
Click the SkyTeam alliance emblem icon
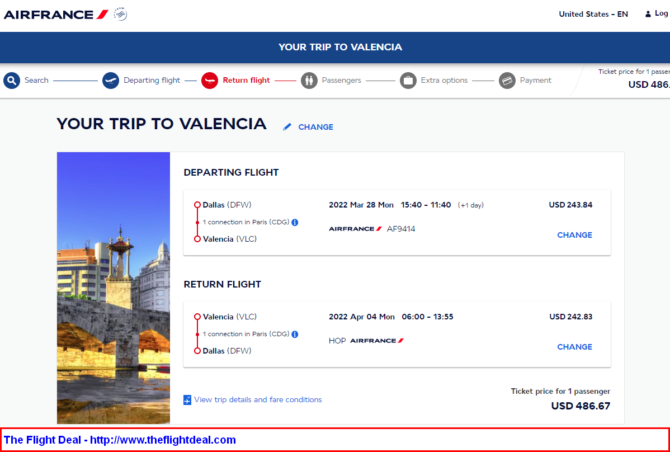120,14
